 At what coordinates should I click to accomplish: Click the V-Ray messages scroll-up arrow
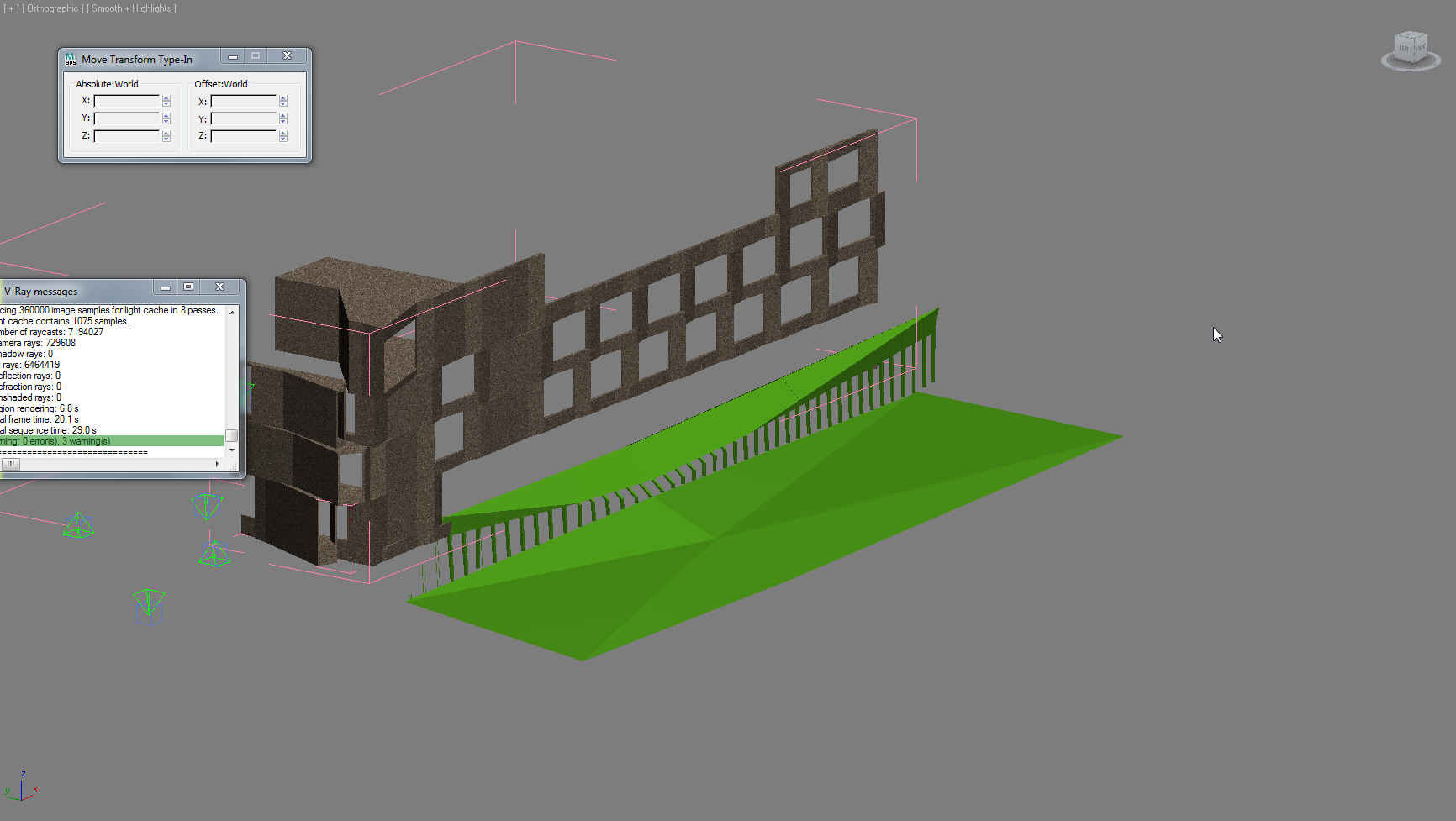point(232,312)
